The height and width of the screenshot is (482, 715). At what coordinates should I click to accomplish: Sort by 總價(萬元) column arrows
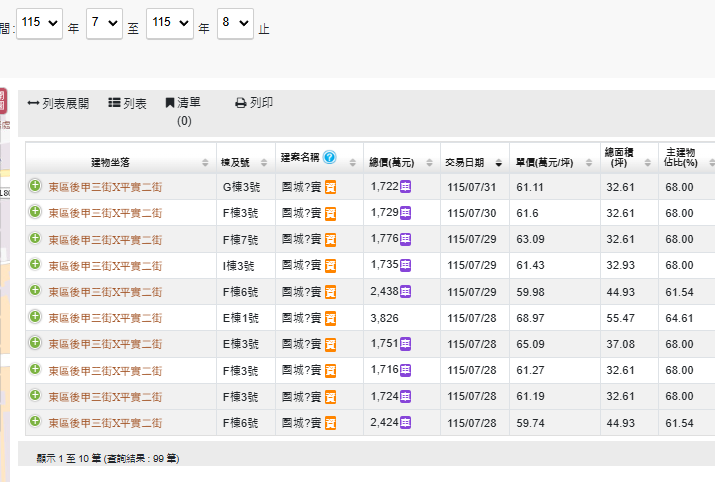tap(429, 163)
